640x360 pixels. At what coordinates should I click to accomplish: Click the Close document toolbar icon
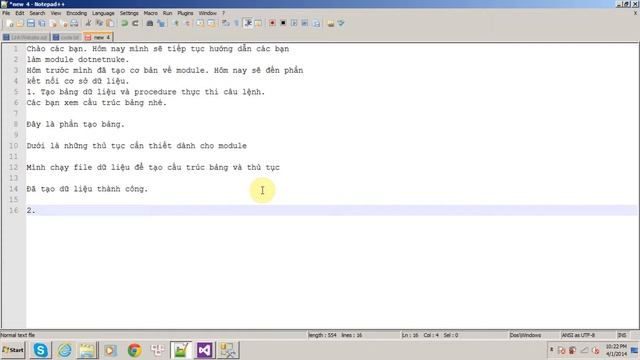click(53, 23)
